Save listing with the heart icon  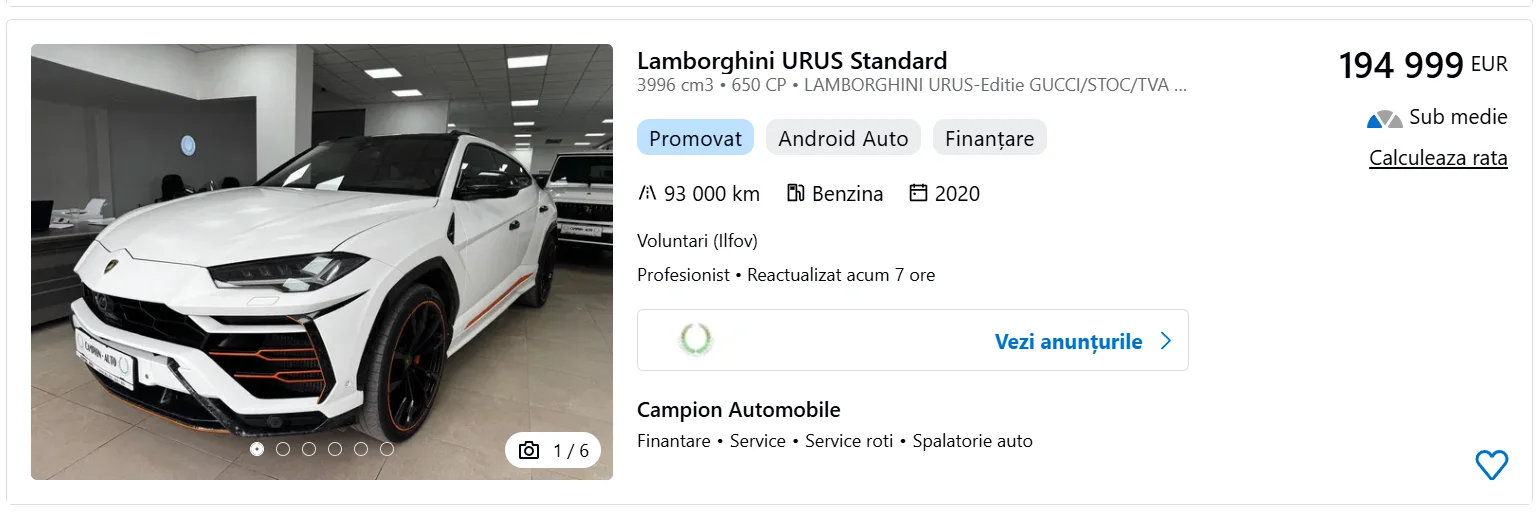(1491, 464)
